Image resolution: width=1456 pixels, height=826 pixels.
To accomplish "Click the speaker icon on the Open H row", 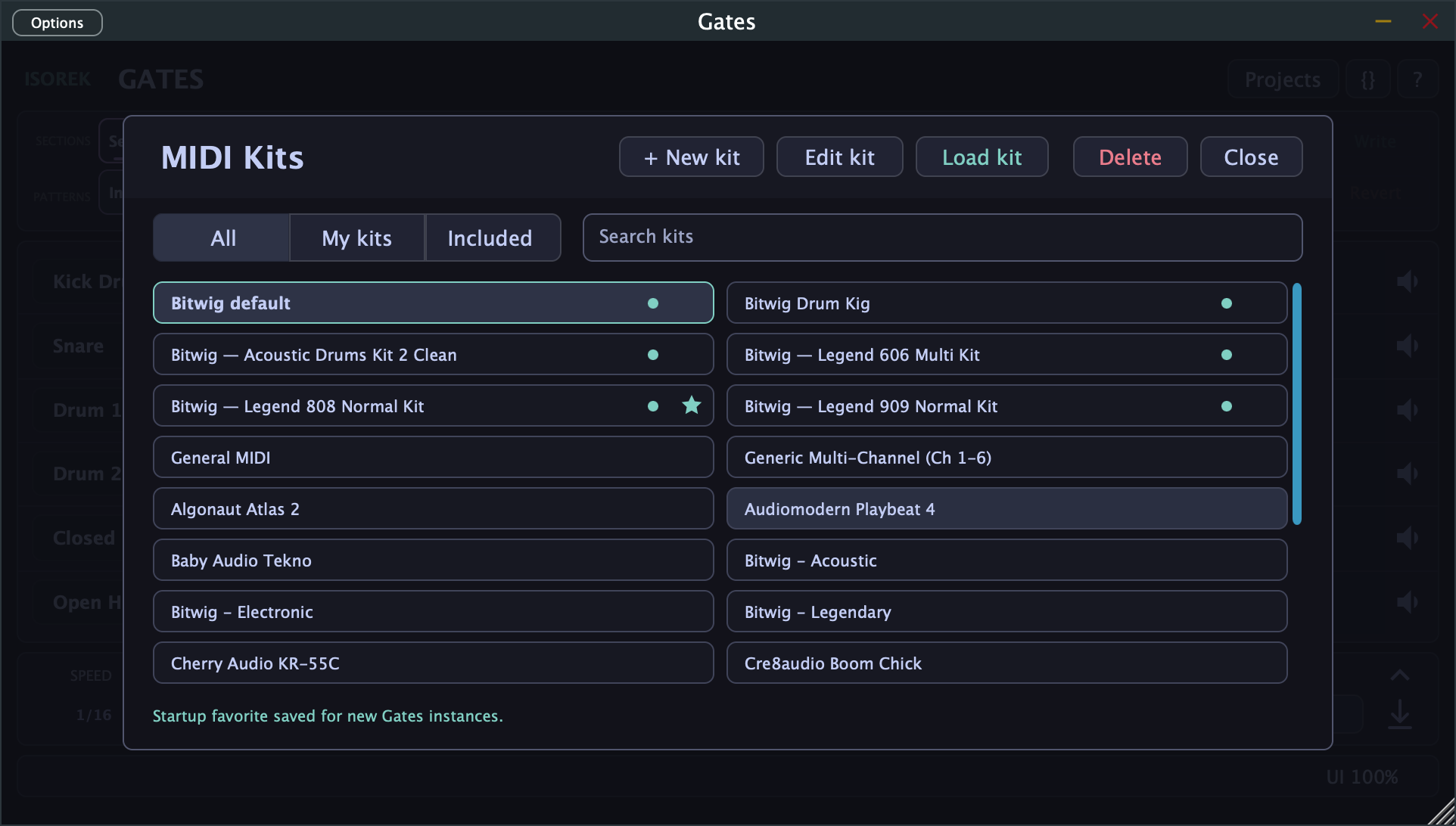I will 1407,603.
